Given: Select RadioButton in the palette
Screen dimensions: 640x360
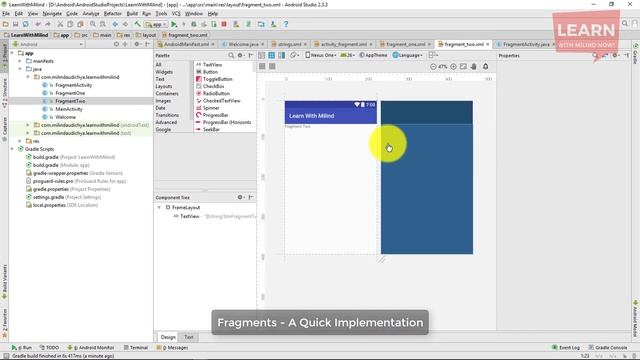Looking at the screenshot, I should (216, 93).
